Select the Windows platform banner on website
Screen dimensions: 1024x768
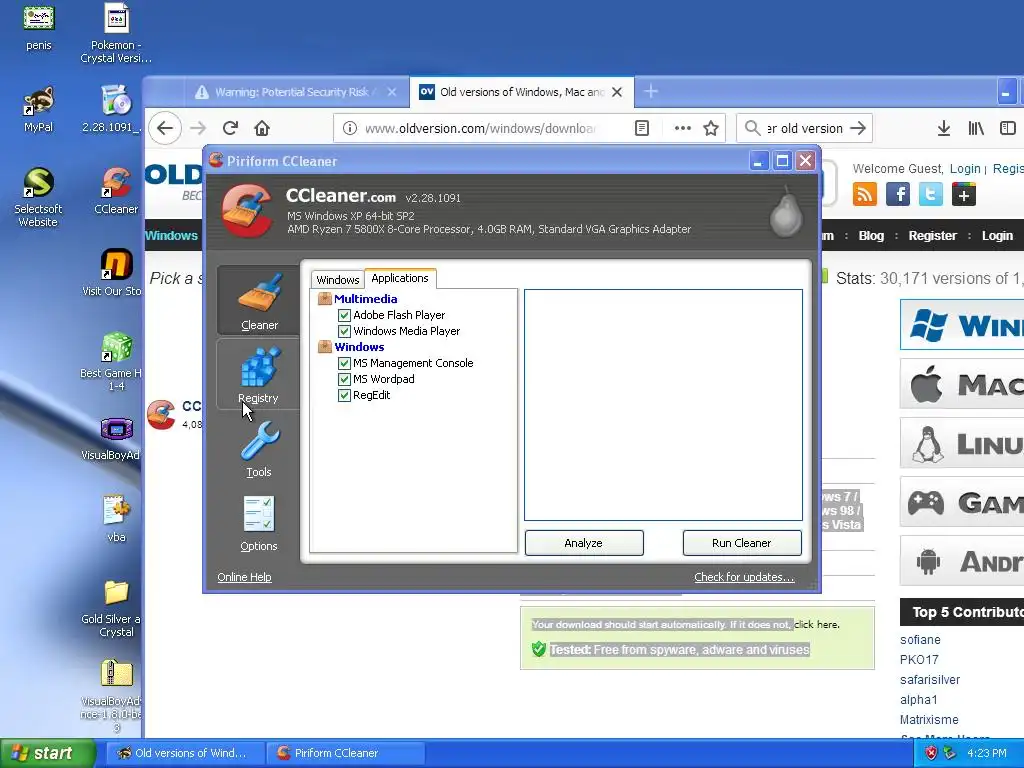point(962,325)
